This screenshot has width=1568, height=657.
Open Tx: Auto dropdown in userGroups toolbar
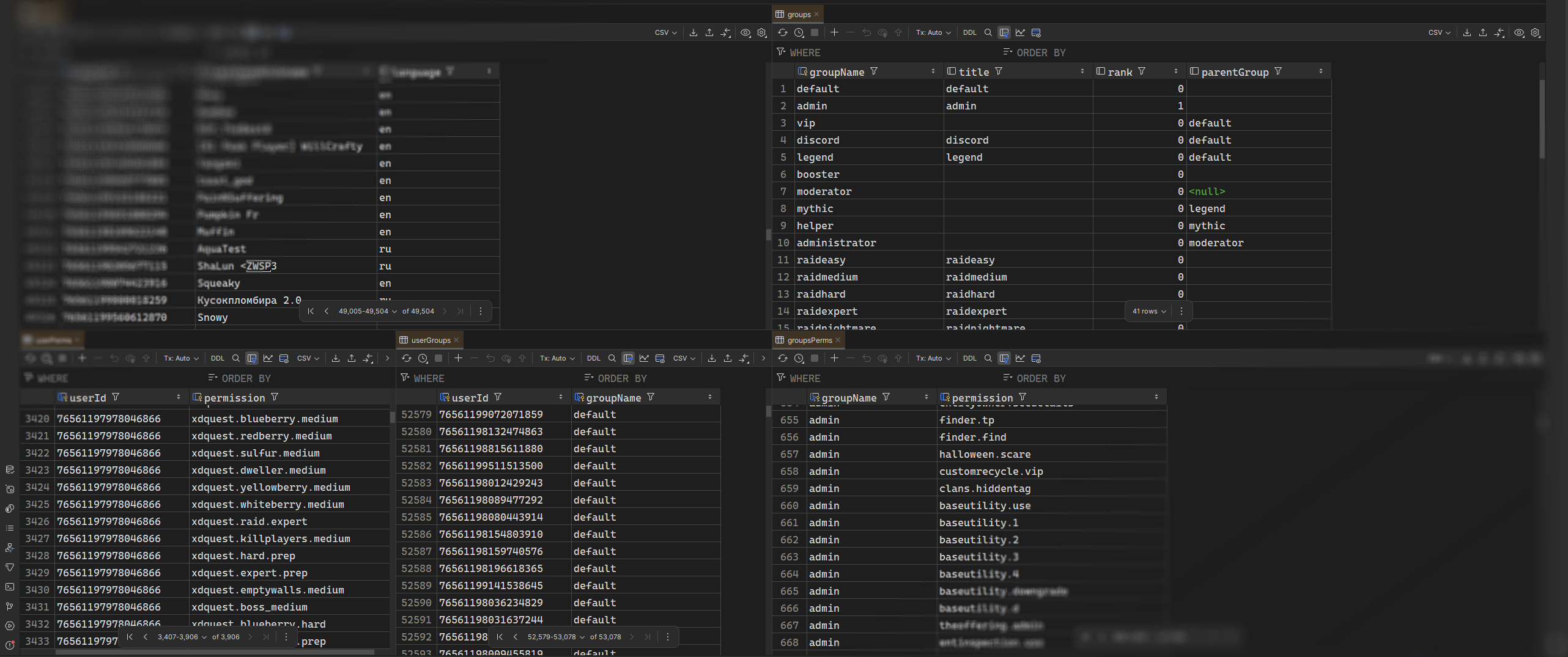pyautogui.click(x=557, y=358)
